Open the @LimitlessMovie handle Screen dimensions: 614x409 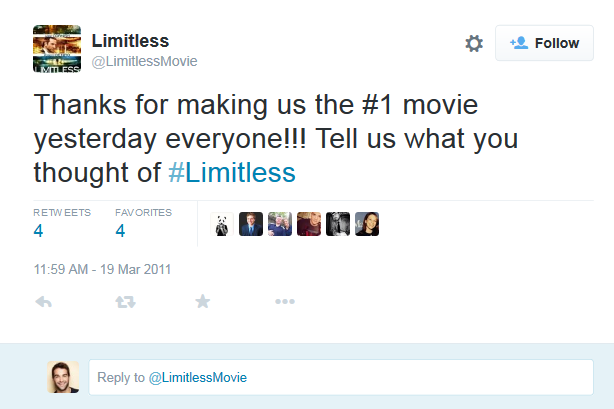click(x=144, y=62)
